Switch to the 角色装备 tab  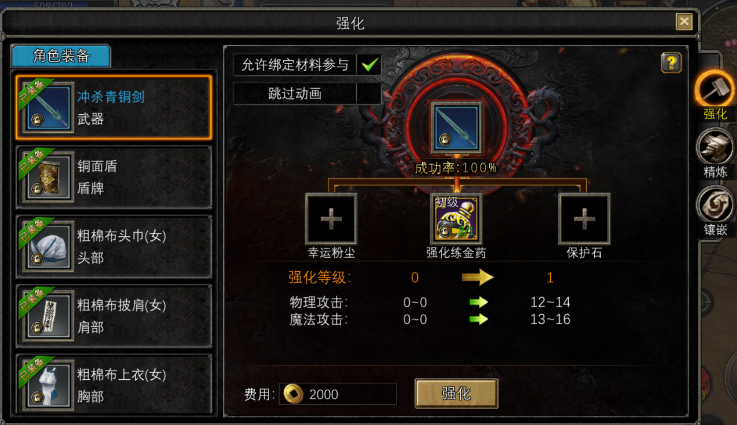coord(61,56)
